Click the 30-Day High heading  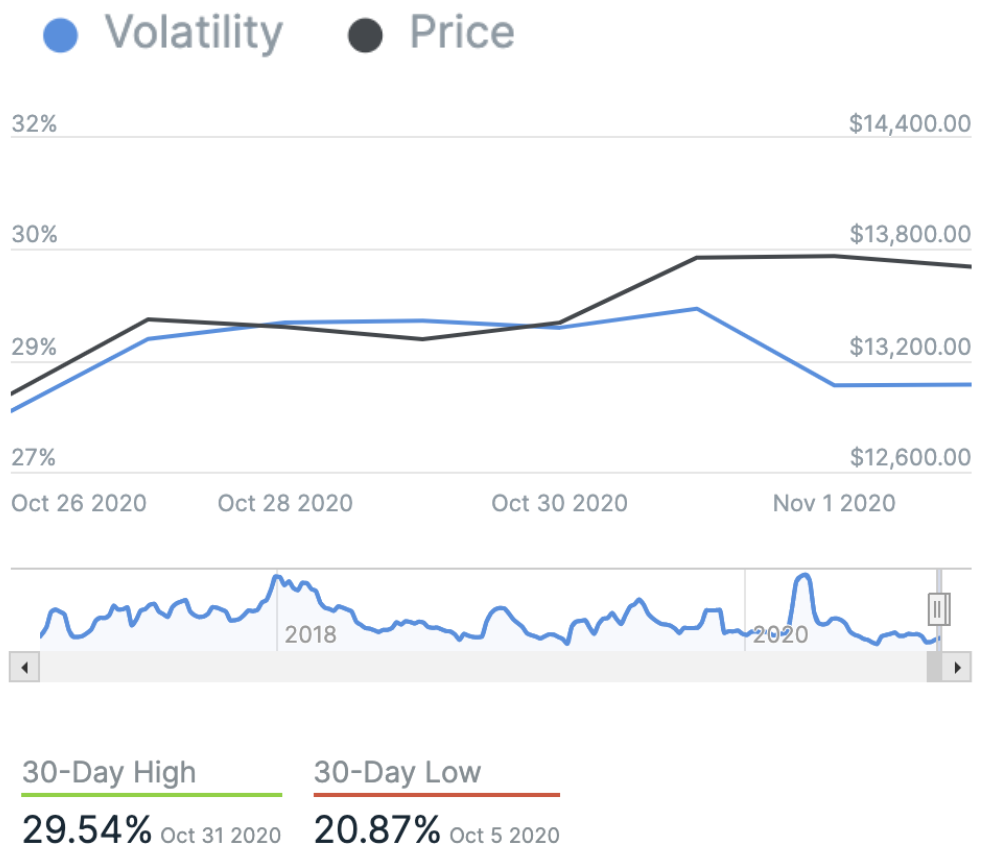109,772
